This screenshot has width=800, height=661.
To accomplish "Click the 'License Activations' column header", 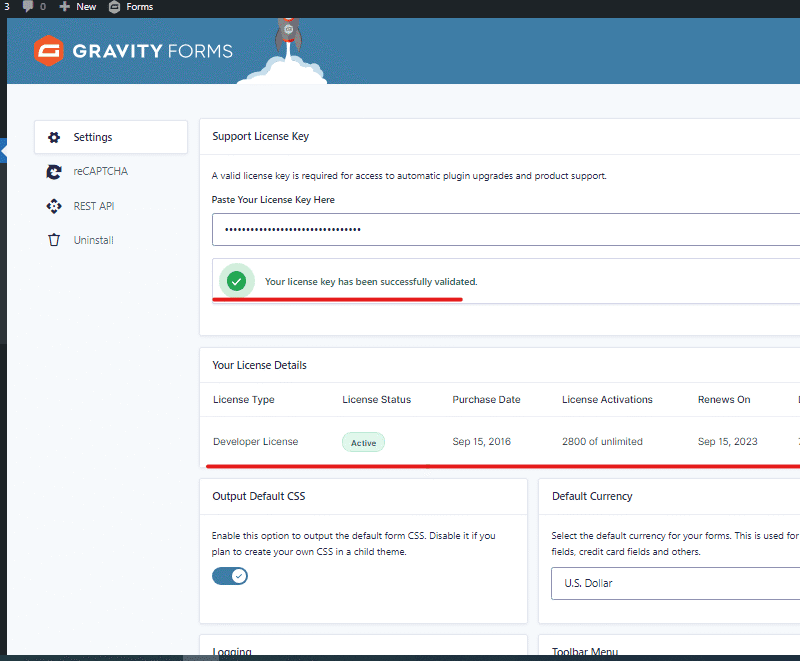I will click(607, 400).
